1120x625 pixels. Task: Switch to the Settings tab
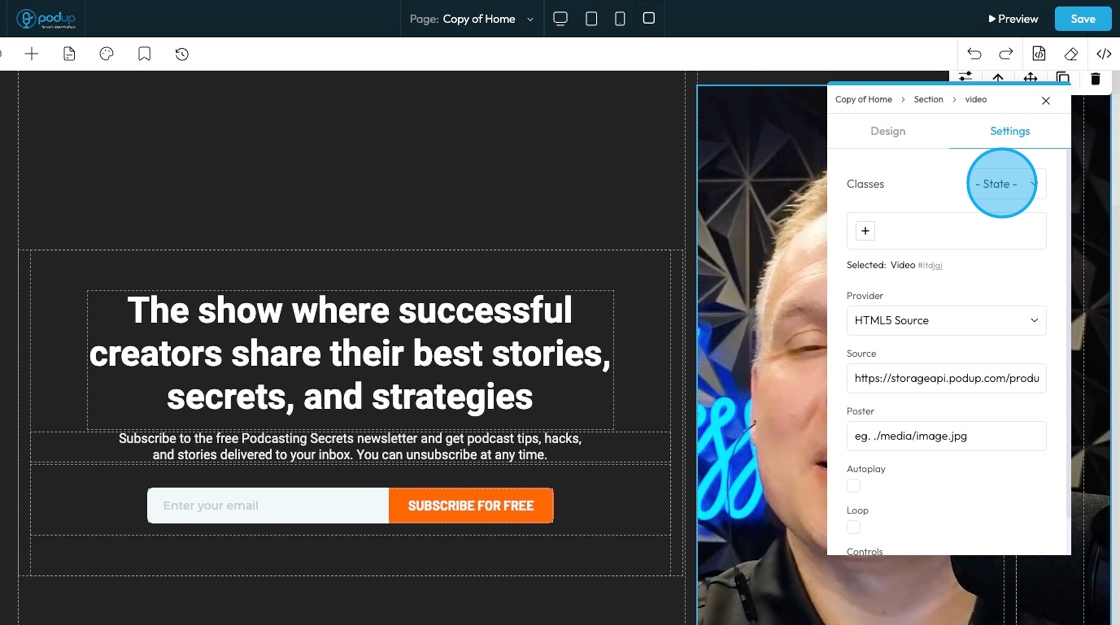pyautogui.click(x=1010, y=131)
